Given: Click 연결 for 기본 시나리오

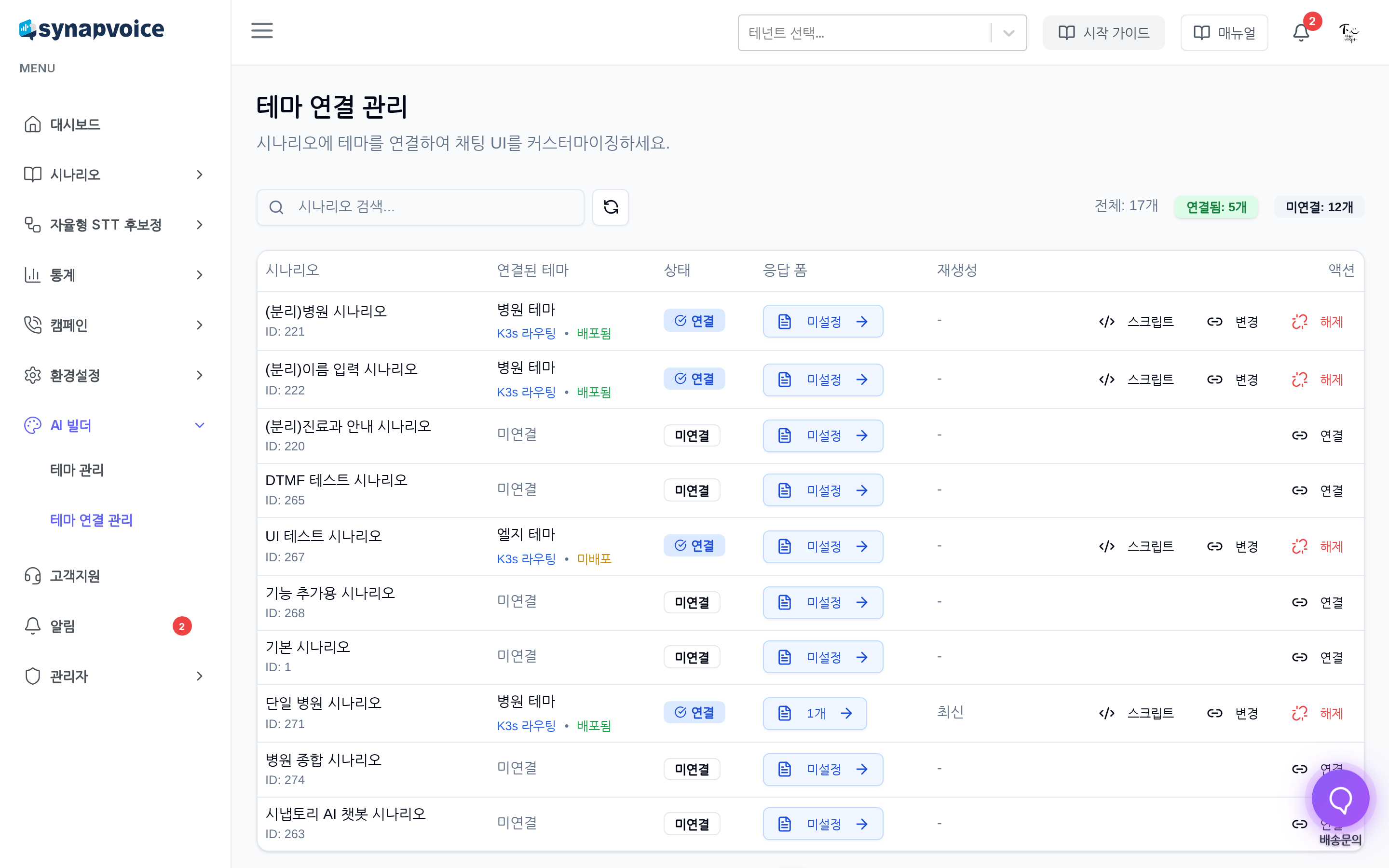Looking at the screenshot, I should pyautogui.click(x=1317, y=657).
